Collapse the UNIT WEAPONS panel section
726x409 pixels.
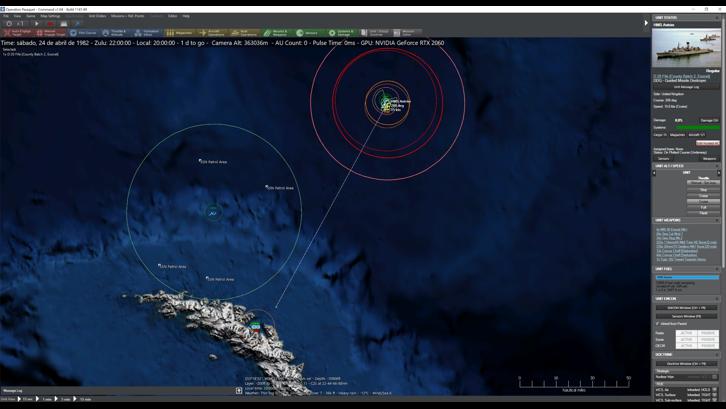(x=717, y=220)
